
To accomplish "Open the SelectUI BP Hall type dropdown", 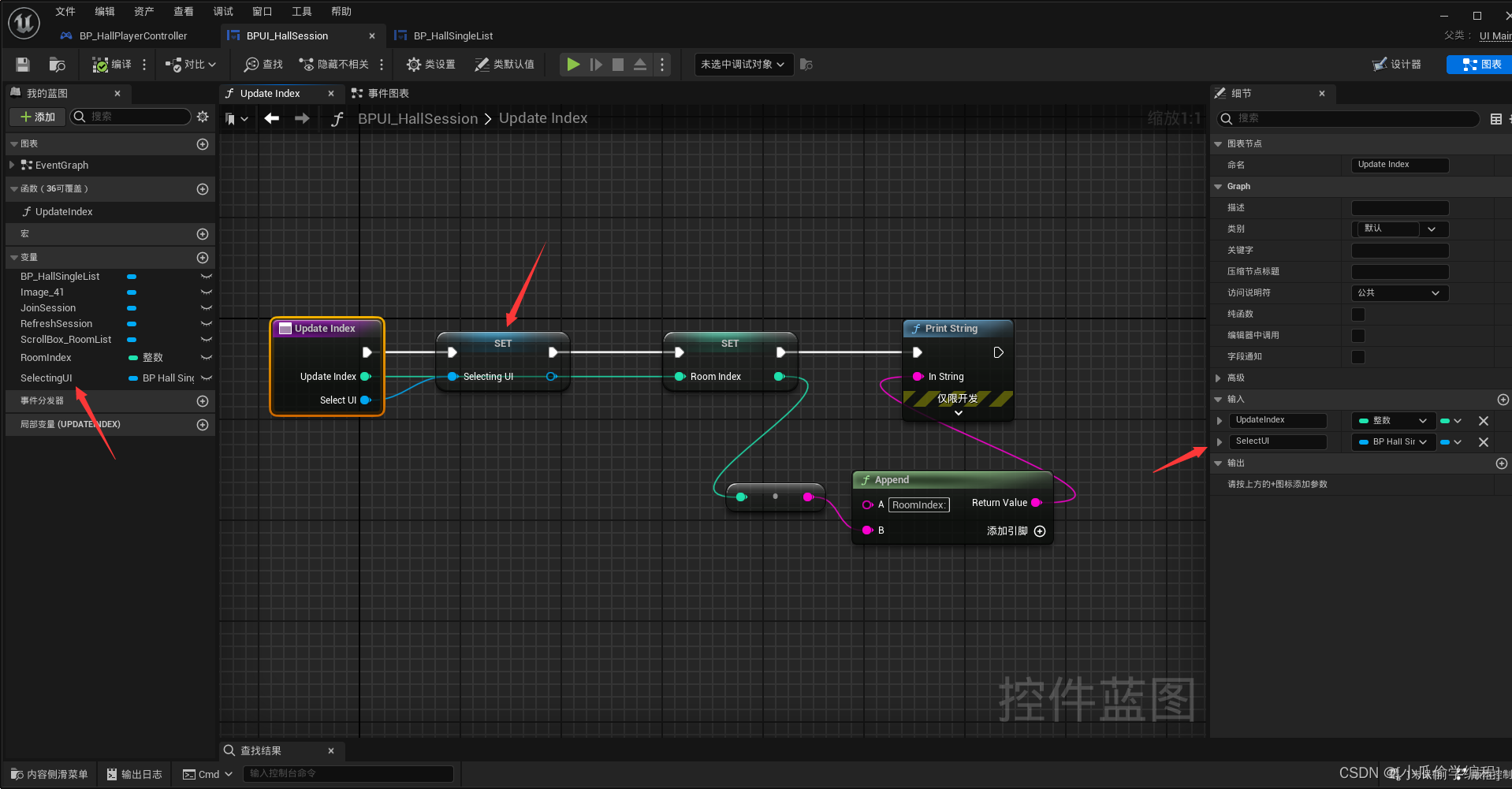I will pyautogui.click(x=1393, y=442).
